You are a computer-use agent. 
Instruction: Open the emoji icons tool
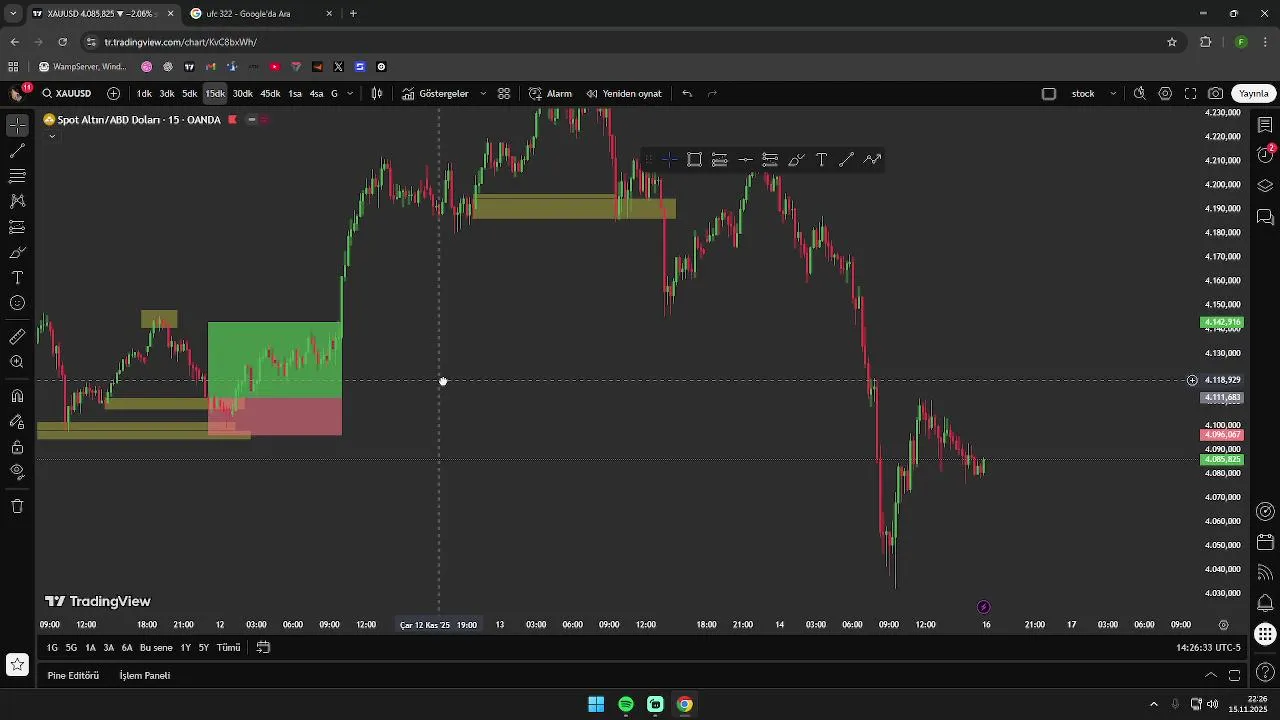[x=17, y=303]
